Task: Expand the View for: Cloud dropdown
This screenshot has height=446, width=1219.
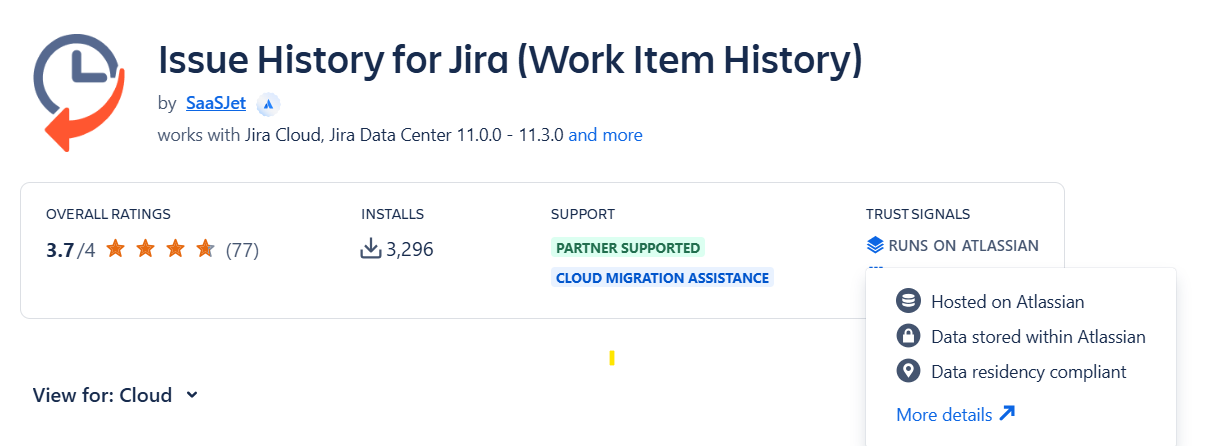Action: coord(102,395)
